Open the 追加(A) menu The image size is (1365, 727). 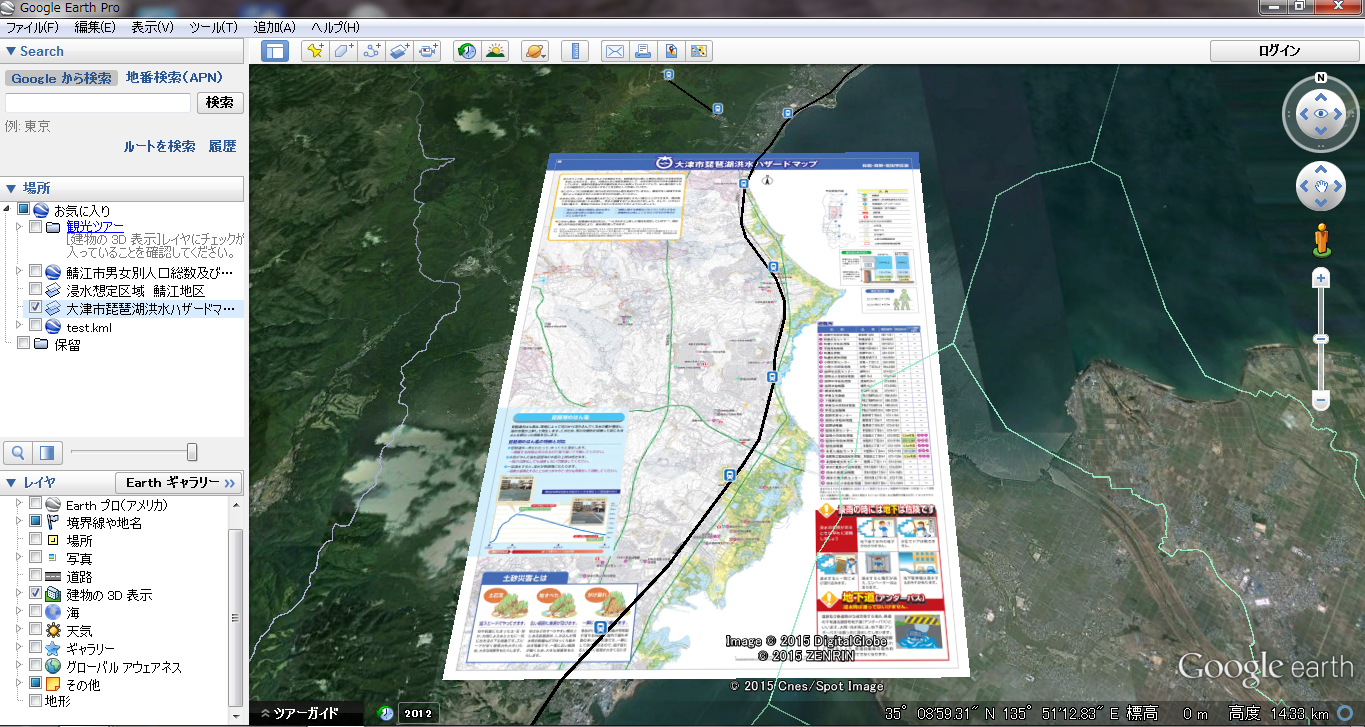click(275, 27)
